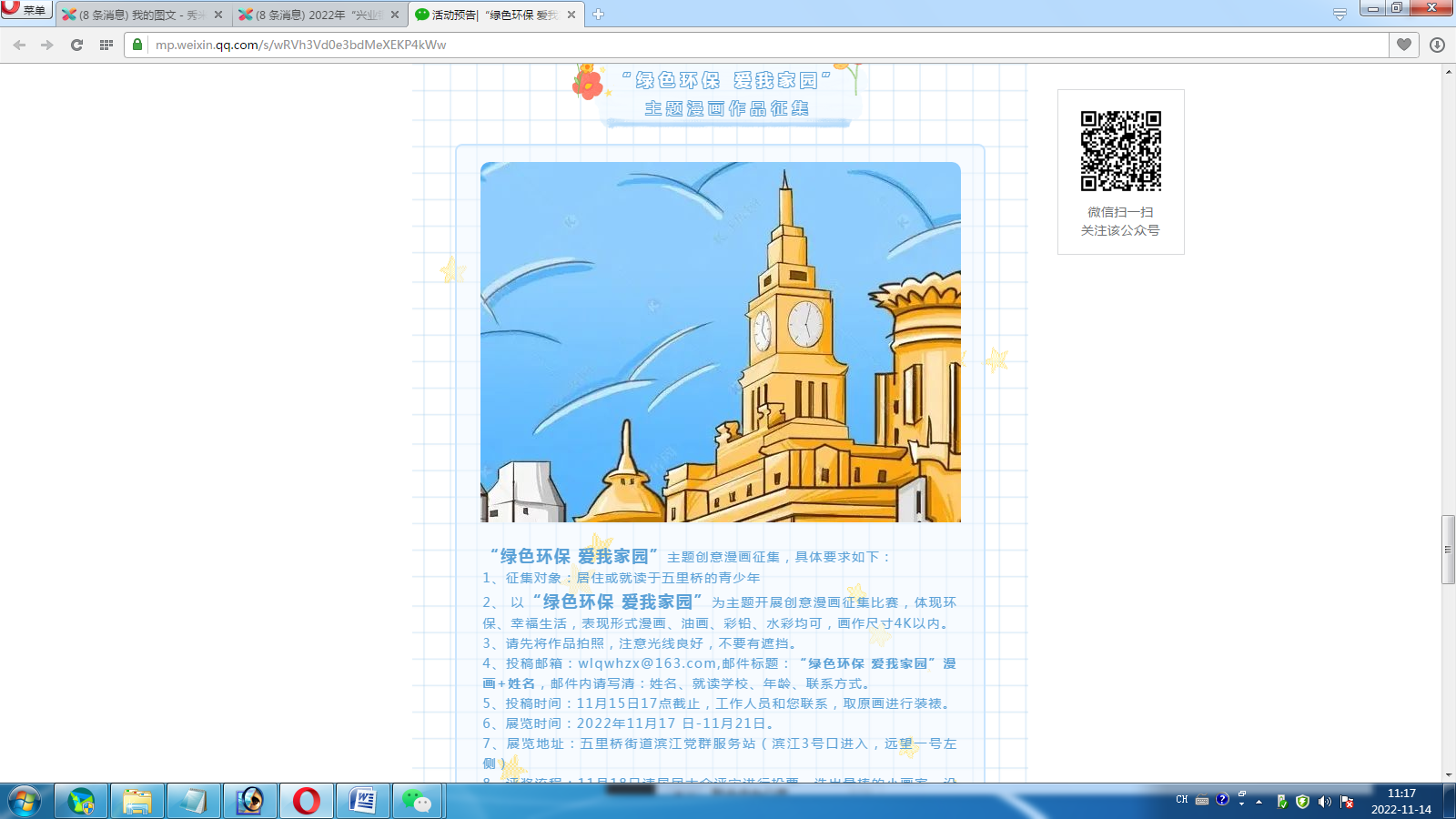Open WeChat from the taskbar
The height and width of the screenshot is (819, 1456).
click(x=418, y=802)
